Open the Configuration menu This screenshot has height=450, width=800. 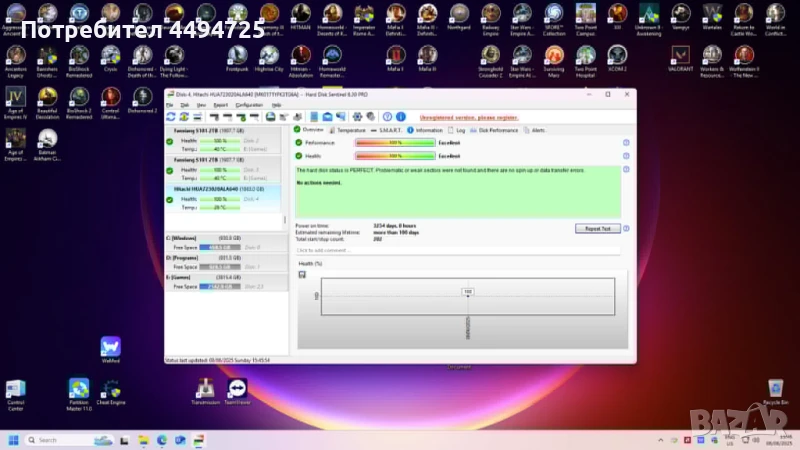249,104
